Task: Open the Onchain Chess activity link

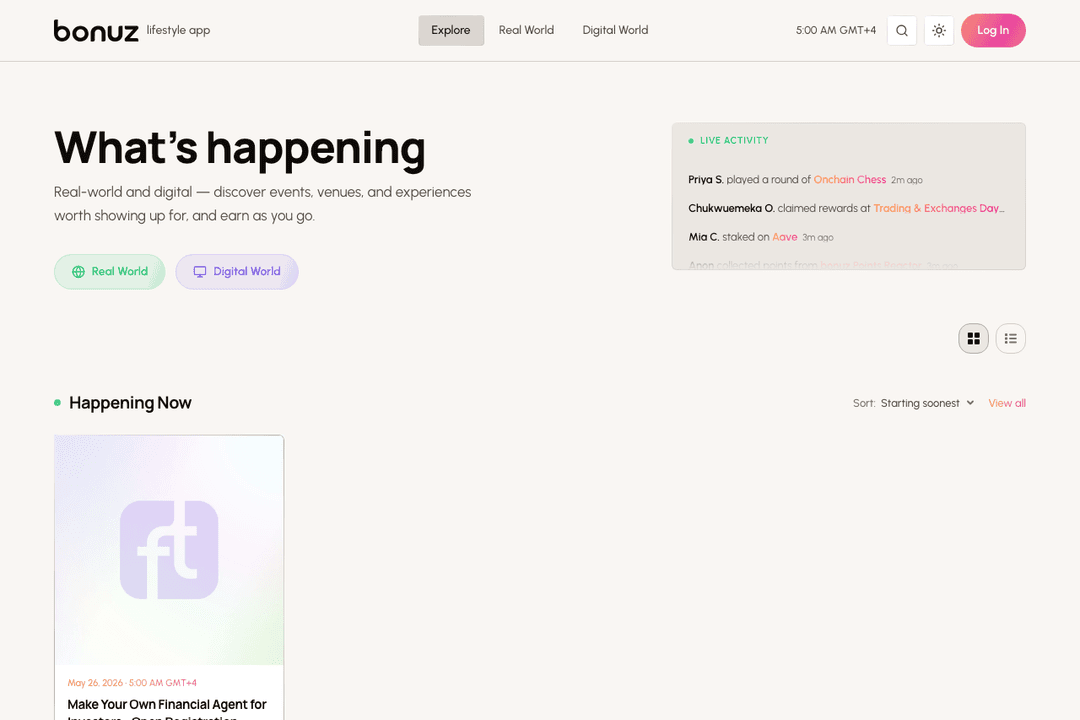Action: click(x=850, y=179)
